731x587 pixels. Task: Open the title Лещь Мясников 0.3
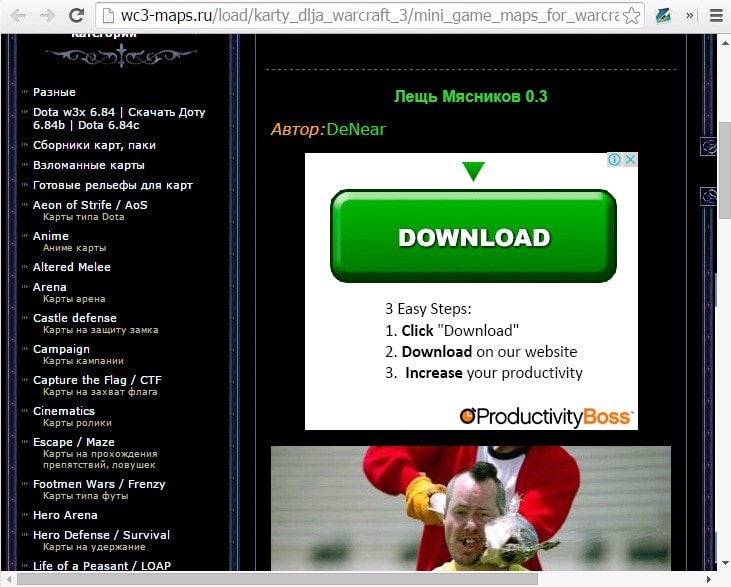click(x=471, y=96)
